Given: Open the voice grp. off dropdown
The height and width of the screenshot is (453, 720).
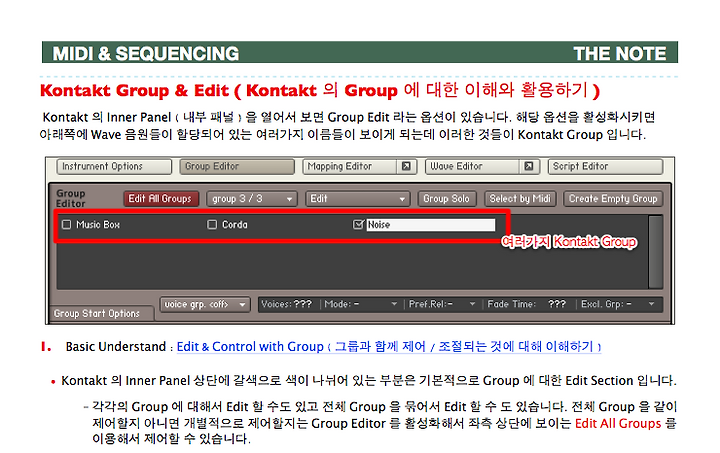Looking at the screenshot, I should click(x=205, y=304).
